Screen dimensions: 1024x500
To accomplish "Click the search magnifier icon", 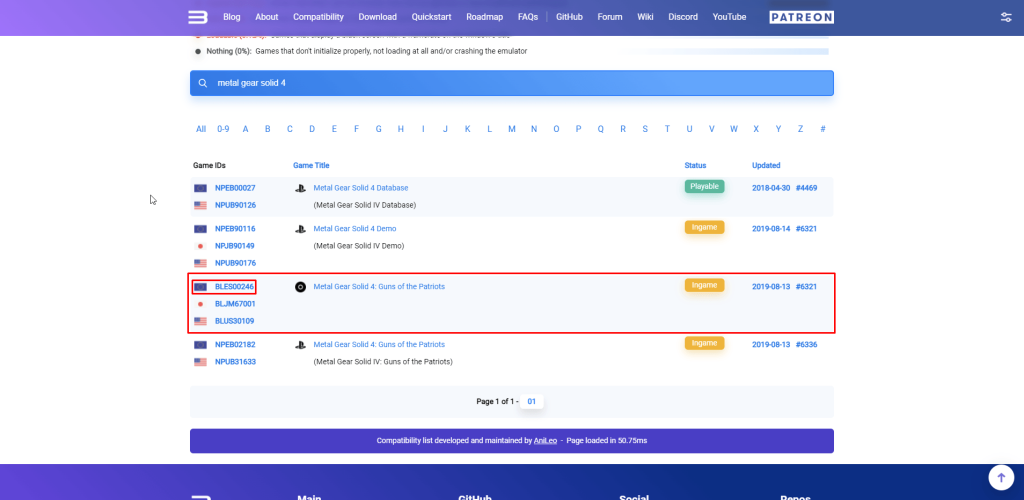I will pos(203,83).
